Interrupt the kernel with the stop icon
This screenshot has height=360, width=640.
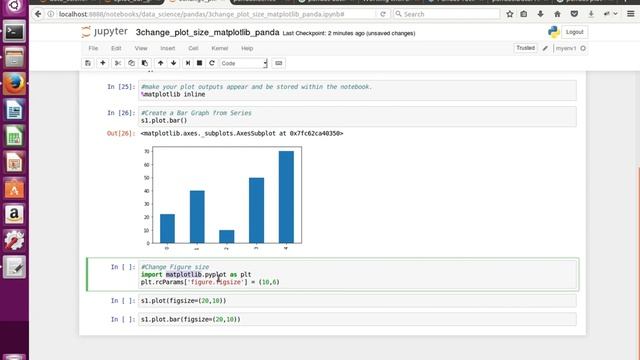point(200,63)
